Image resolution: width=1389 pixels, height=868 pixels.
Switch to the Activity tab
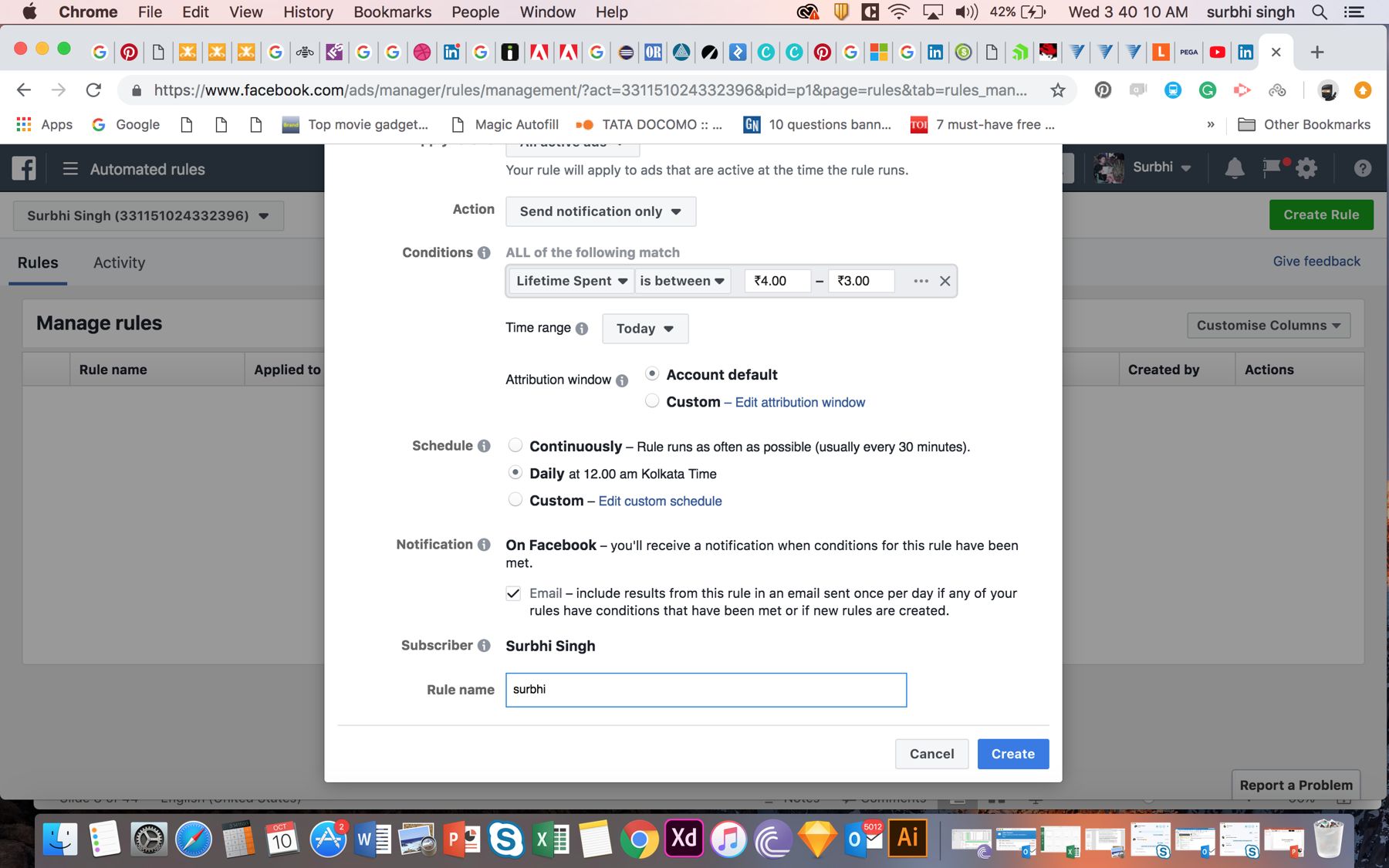tap(119, 262)
